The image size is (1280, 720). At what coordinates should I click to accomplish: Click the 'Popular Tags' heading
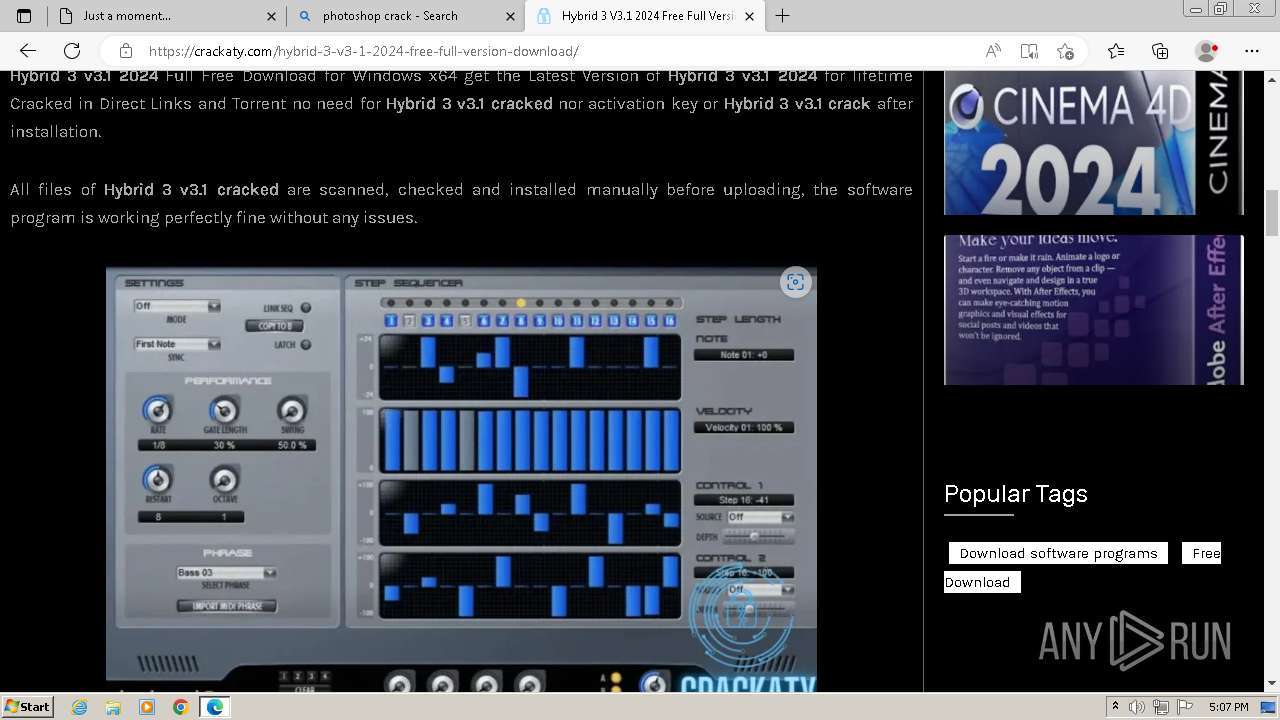click(1015, 494)
